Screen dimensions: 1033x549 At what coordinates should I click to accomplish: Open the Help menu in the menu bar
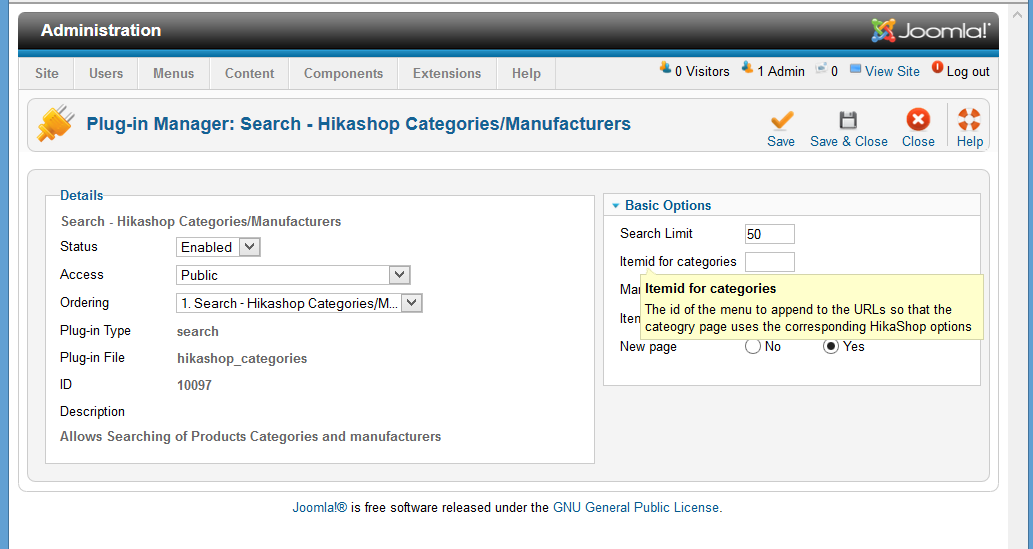click(x=526, y=73)
